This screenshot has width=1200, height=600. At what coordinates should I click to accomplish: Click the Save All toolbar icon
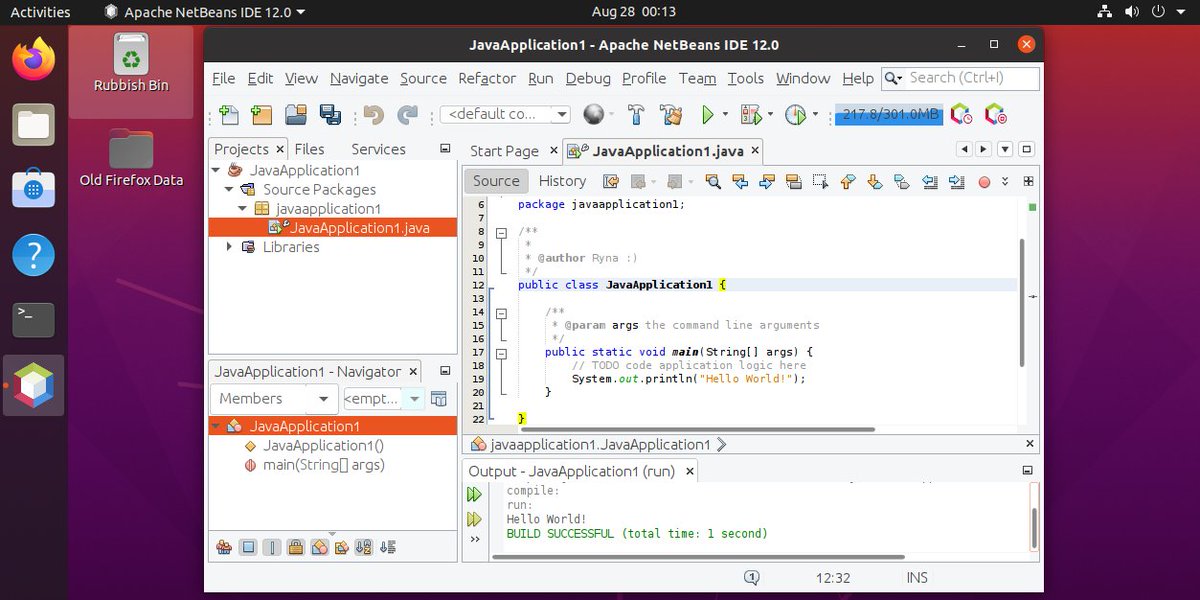[330, 114]
